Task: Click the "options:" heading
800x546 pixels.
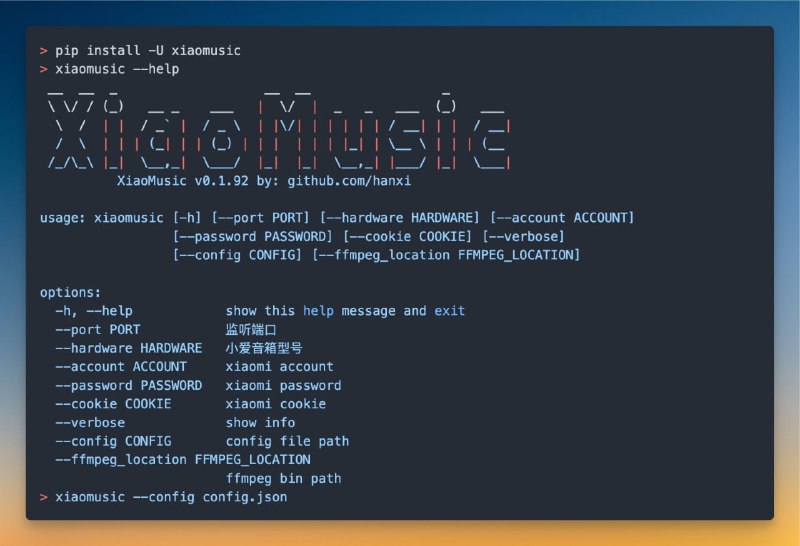Action: 70,292
